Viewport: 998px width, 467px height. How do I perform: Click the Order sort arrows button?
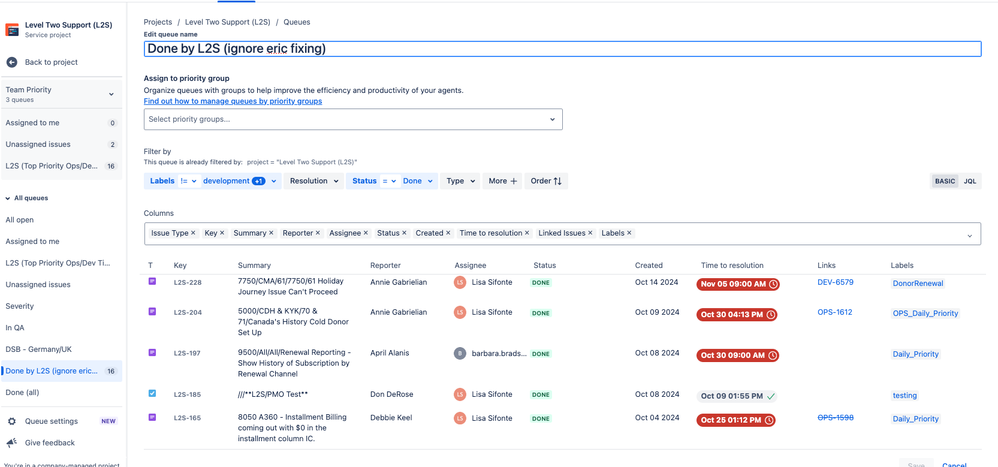point(546,181)
